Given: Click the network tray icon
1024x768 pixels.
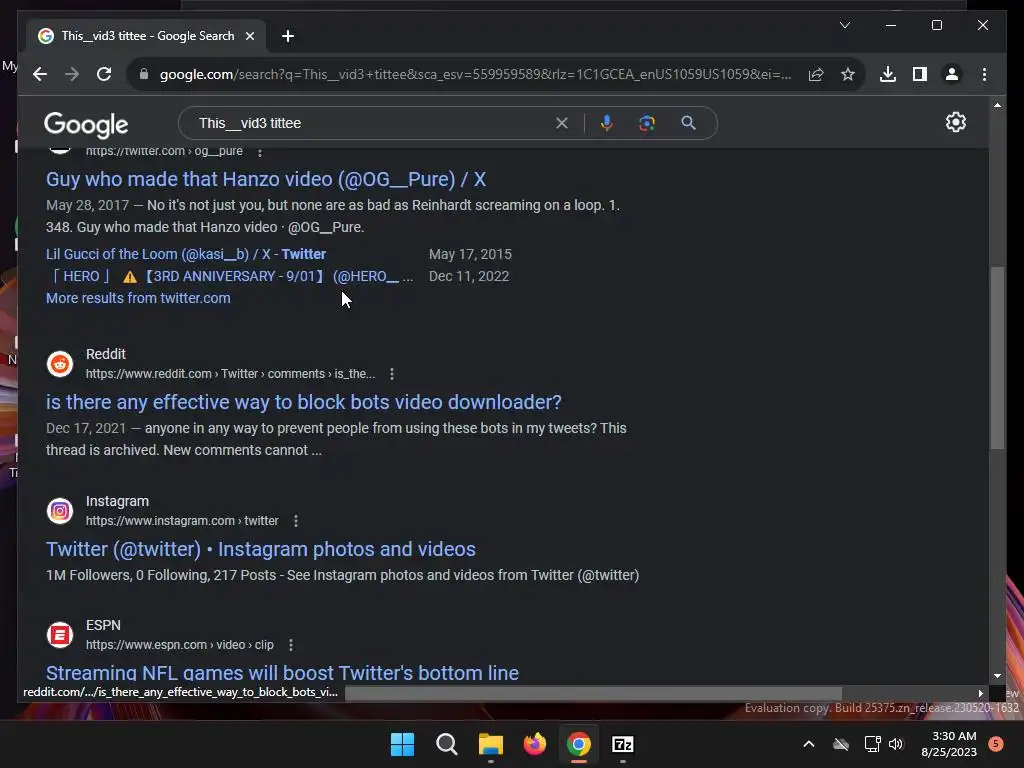Looking at the screenshot, I should [872, 744].
